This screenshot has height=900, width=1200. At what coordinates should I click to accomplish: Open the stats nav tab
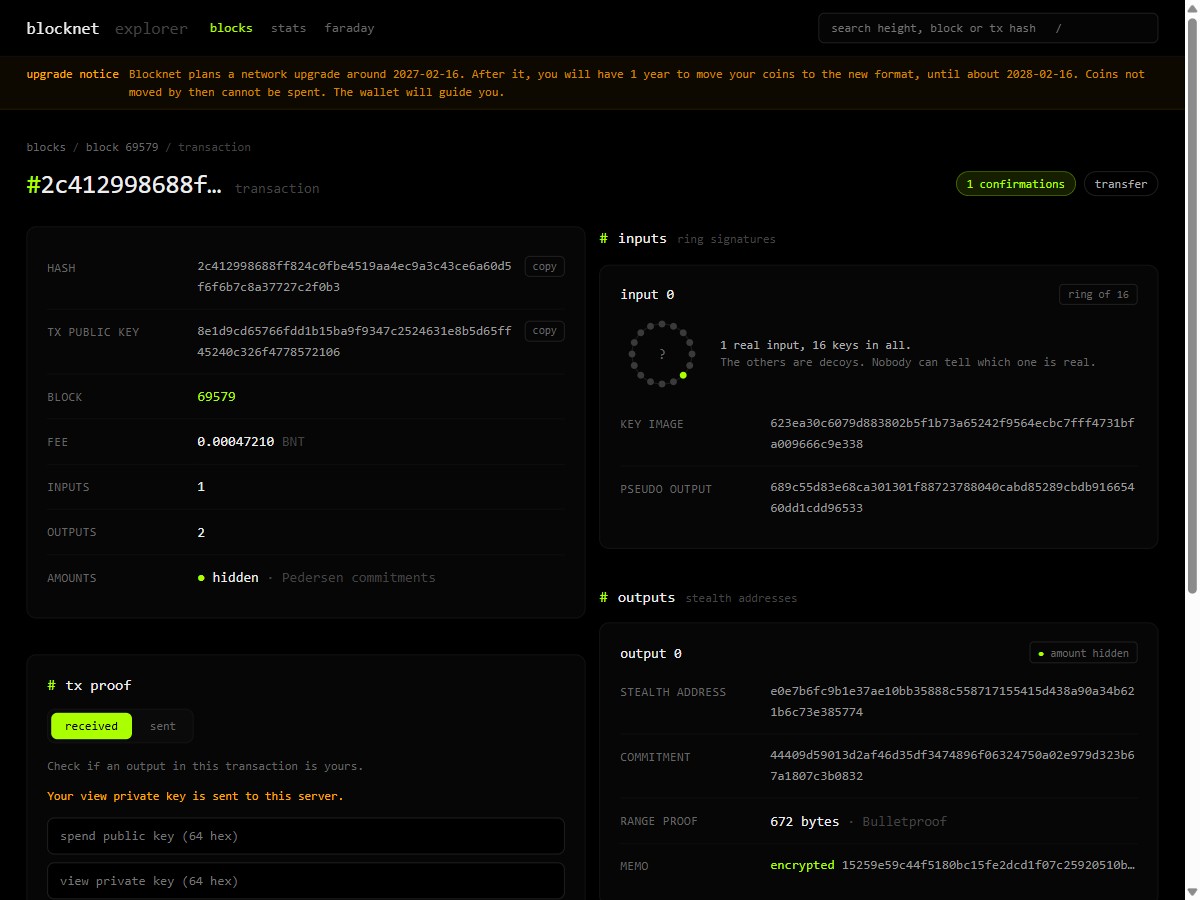[x=288, y=28]
